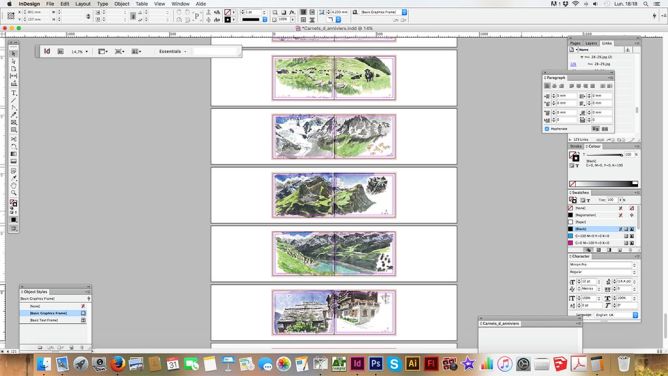Select the Zoom tool in toolbox
Viewport: 668px width, 376px height.
point(14,193)
